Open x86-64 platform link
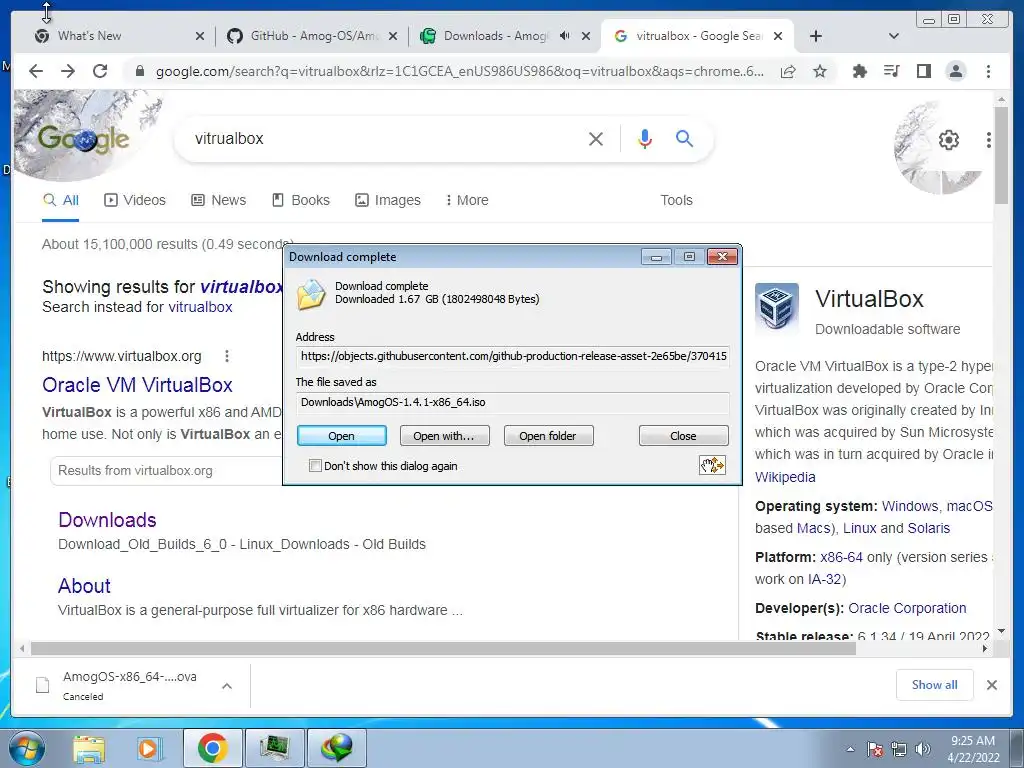Viewport: 1024px width, 768px height. point(841,557)
